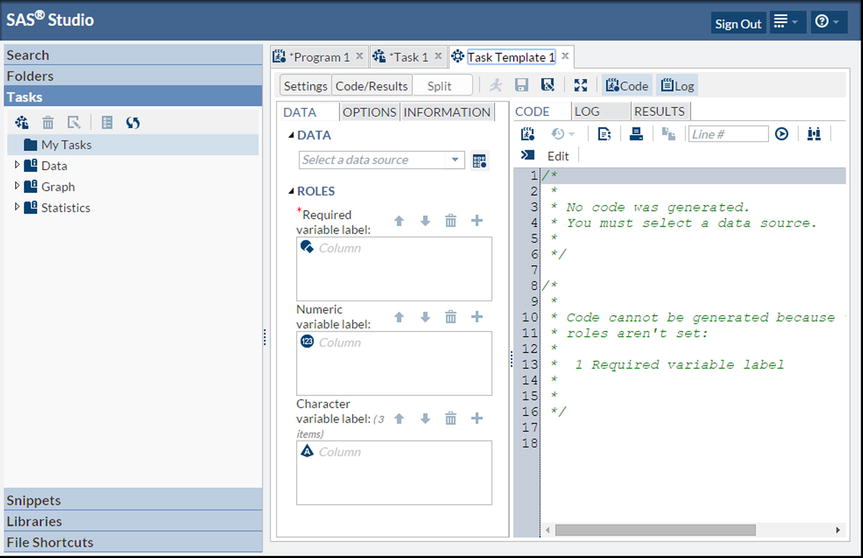
Task: Move down in Required variable label role
Action: (425, 221)
